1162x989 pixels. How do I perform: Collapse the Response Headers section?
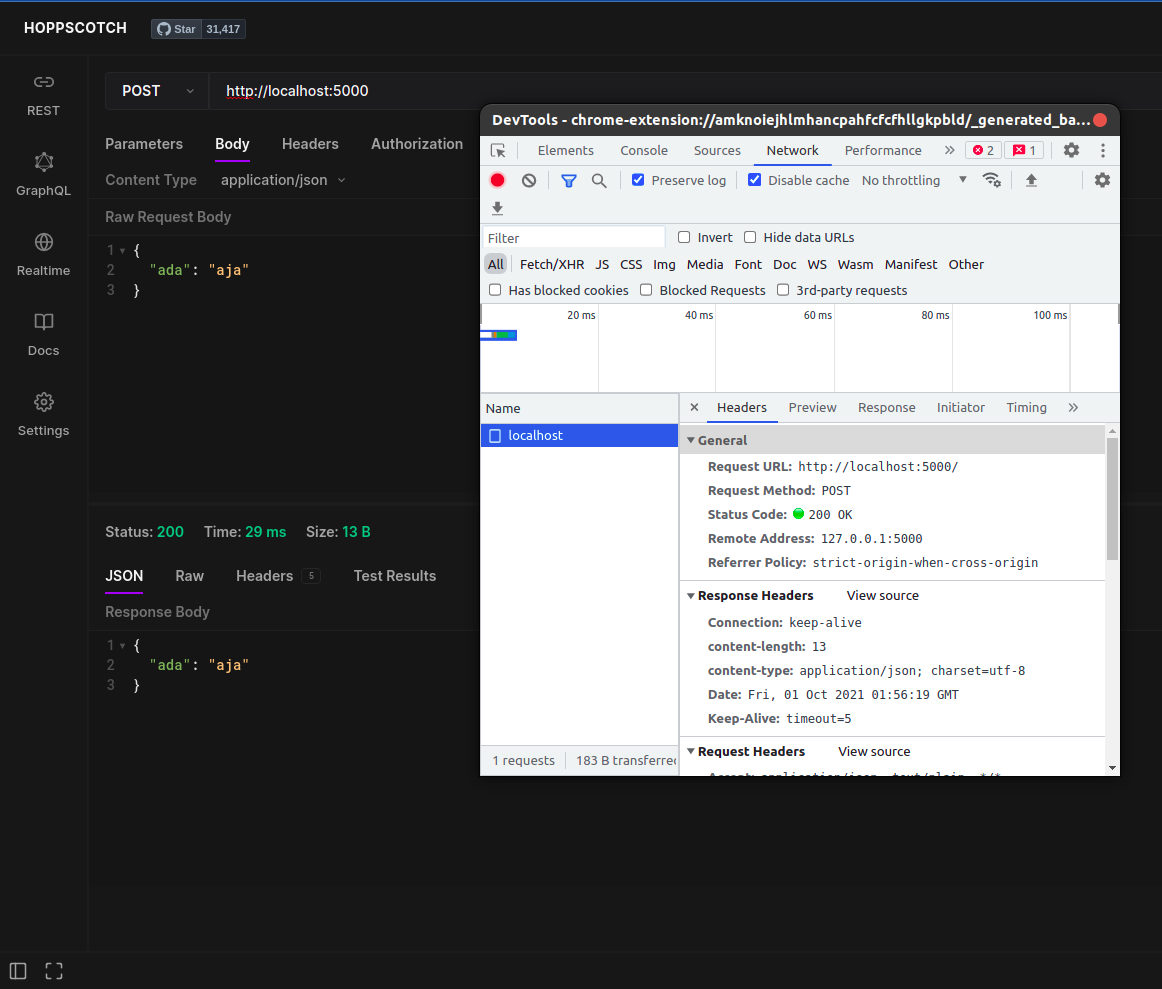[x=691, y=595]
